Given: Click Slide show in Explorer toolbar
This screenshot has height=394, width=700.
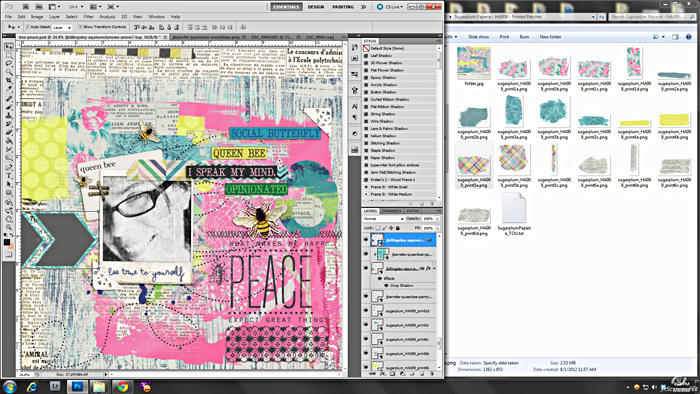Looking at the screenshot, I should tap(478, 37).
